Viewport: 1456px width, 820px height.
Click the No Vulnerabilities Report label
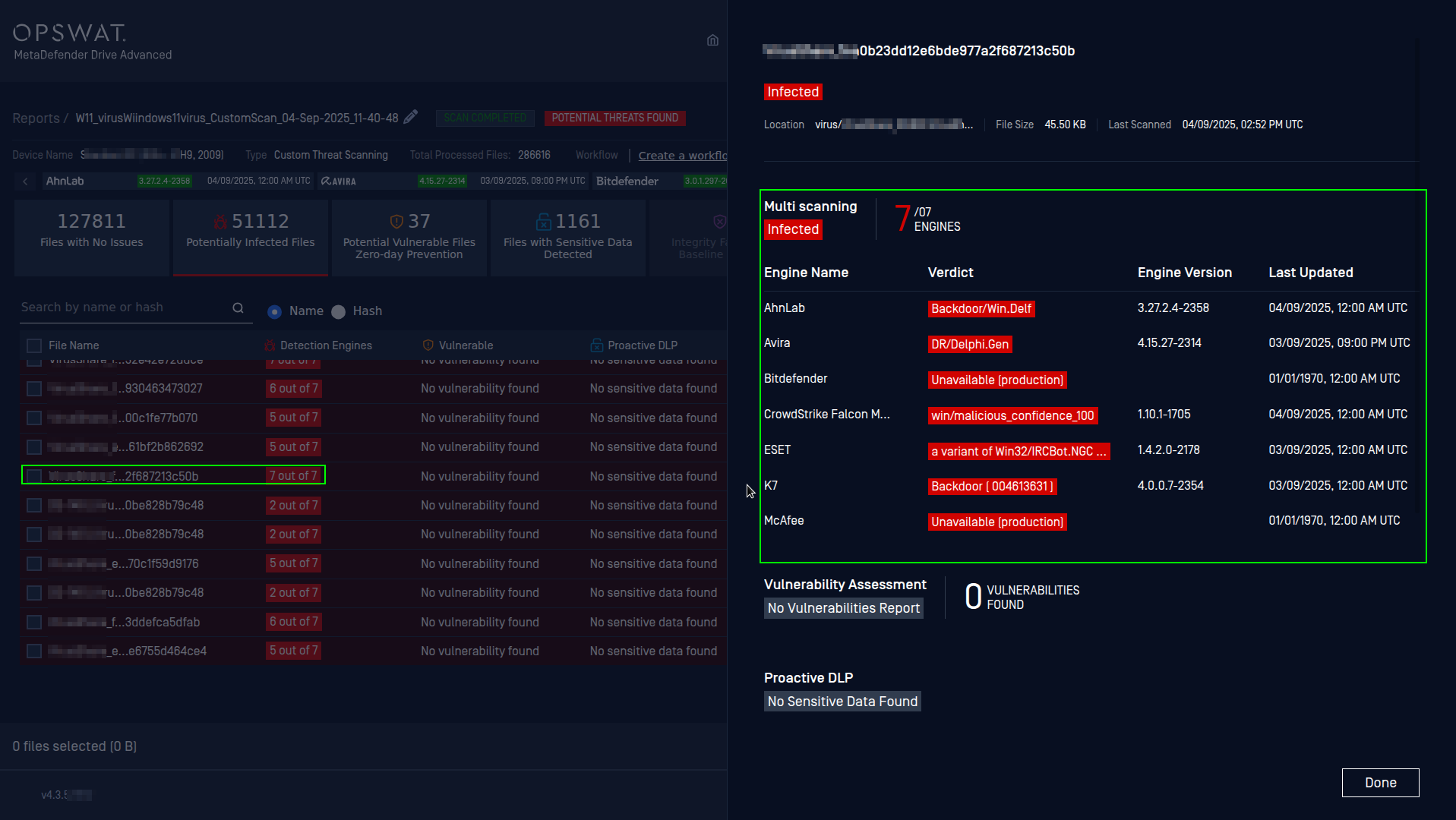pos(844,608)
